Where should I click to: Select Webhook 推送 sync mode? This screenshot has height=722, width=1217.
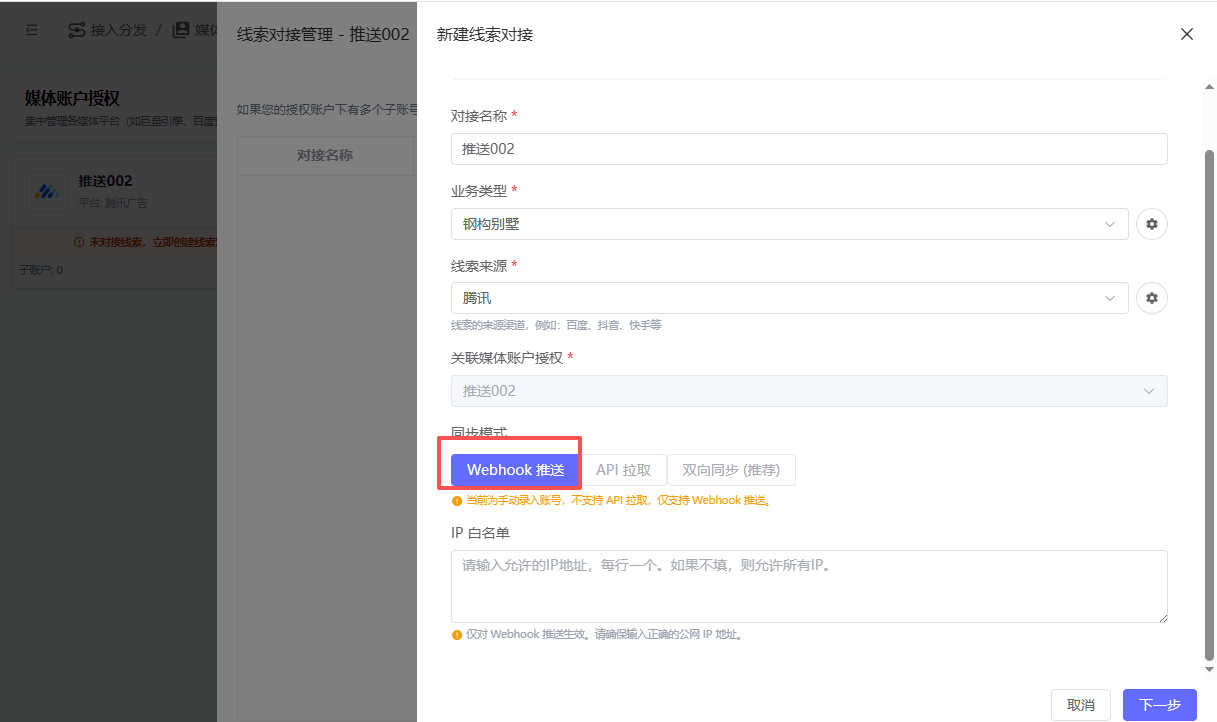click(x=515, y=470)
